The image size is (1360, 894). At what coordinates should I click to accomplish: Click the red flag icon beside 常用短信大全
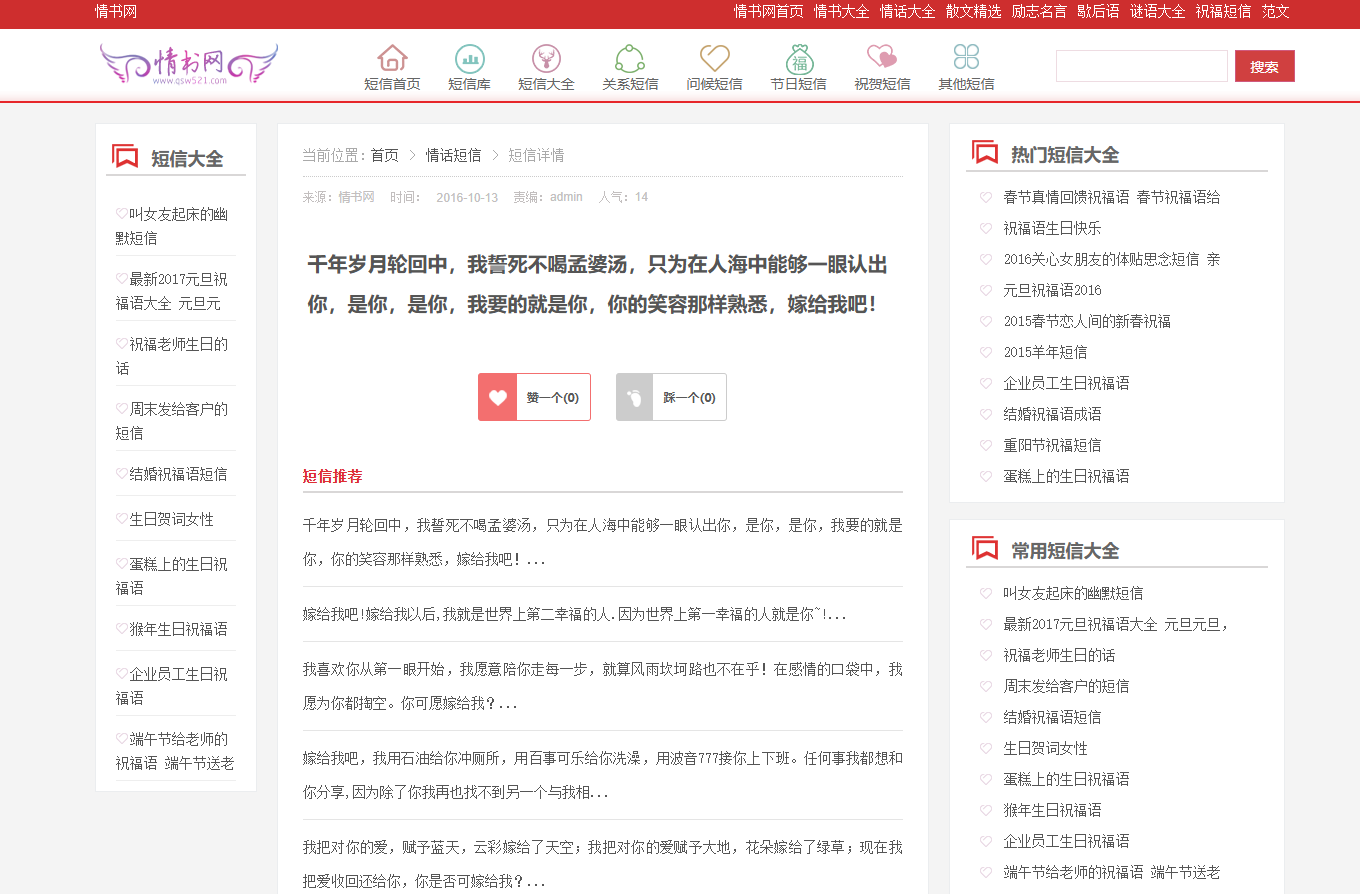pyautogui.click(x=985, y=549)
